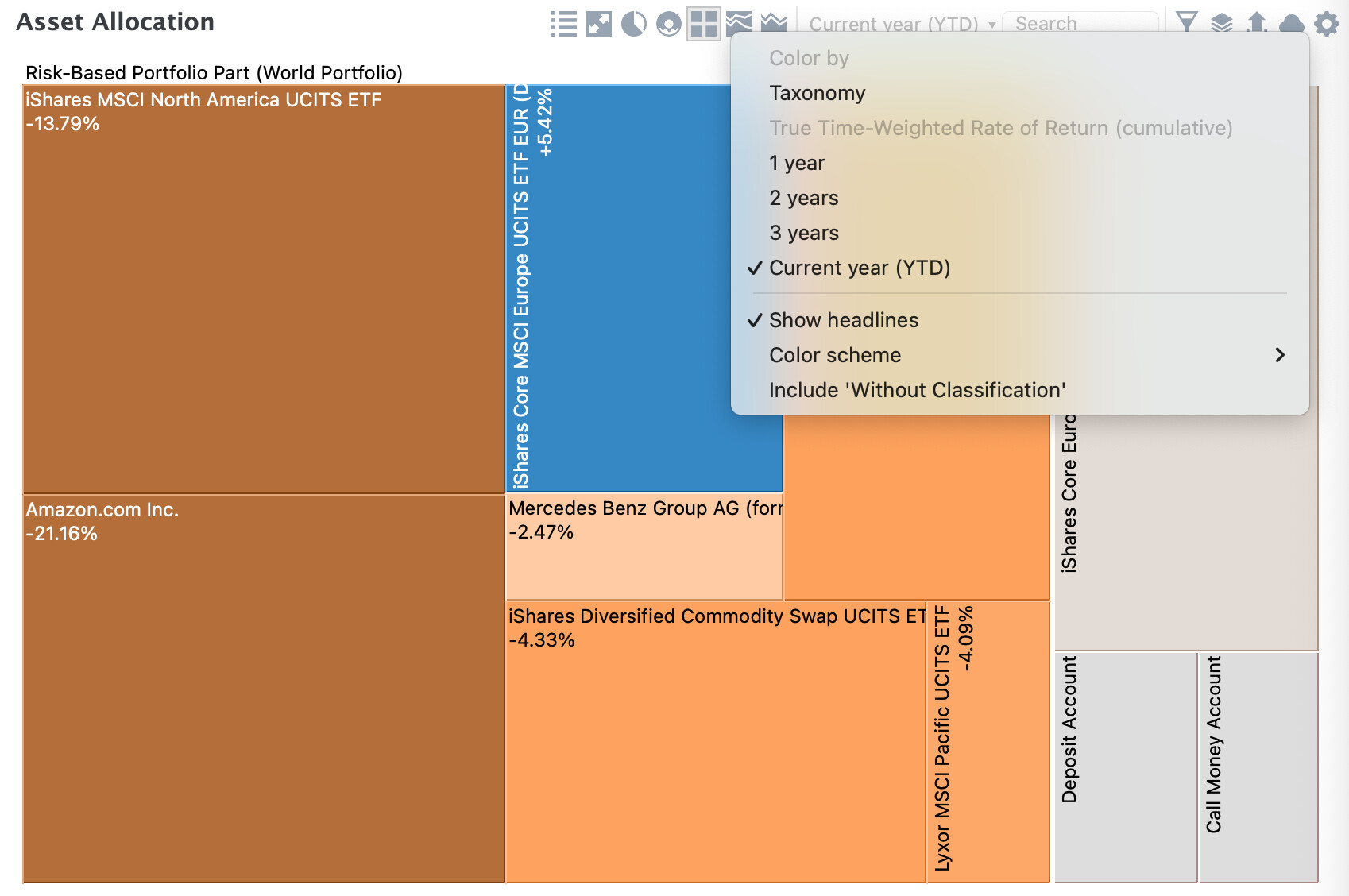Image resolution: width=1349 pixels, height=896 pixels.
Task: Choose 3 years from the menu
Action: tap(804, 233)
